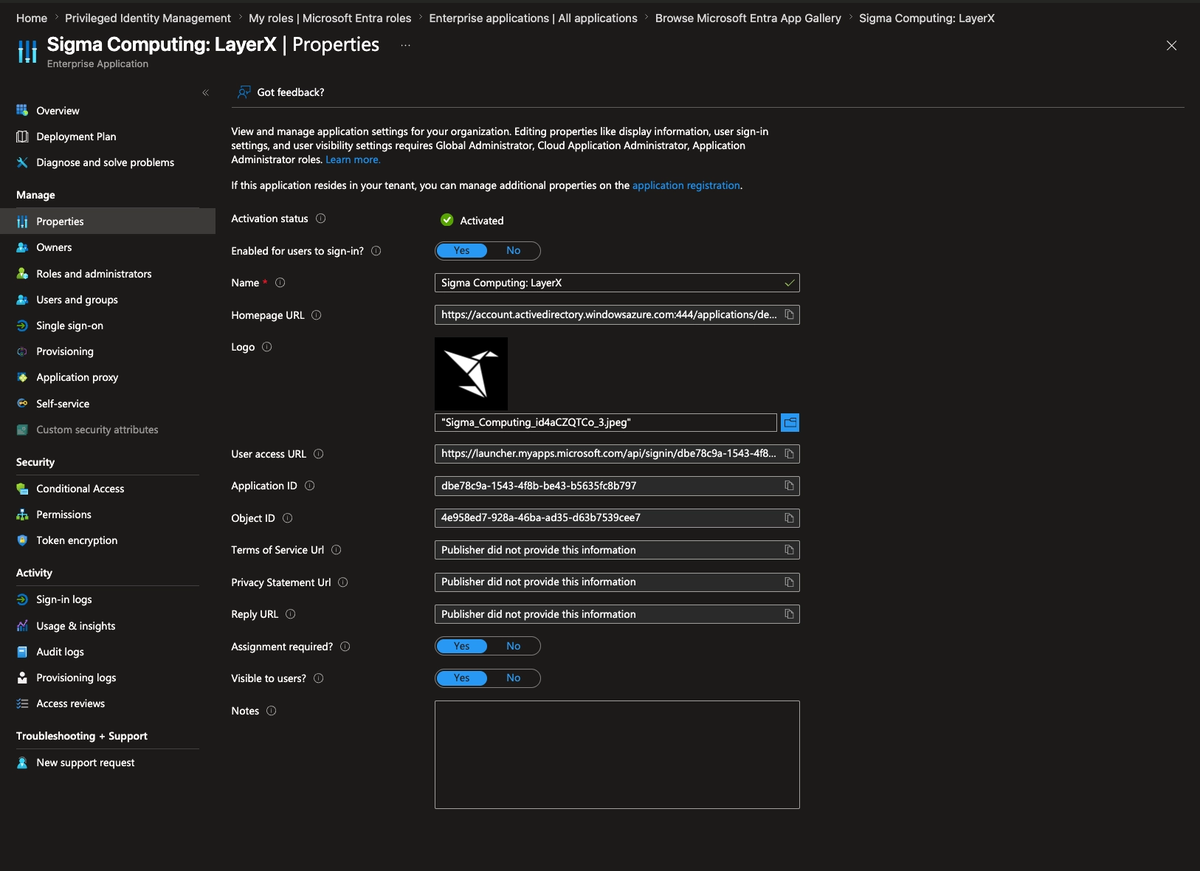Go to My roles | Microsoft Entra roles breadcrumb
The height and width of the screenshot is (871, 1200).
(x=330, y=18)
